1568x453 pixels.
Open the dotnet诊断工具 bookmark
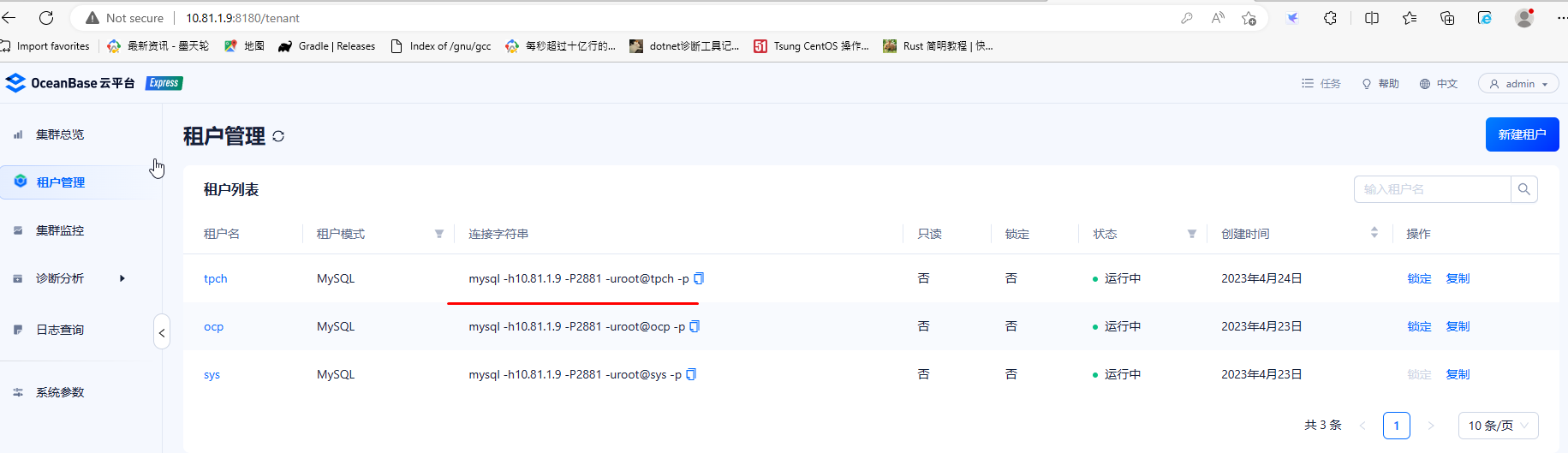pyautogui.click(x=684, y=46)
